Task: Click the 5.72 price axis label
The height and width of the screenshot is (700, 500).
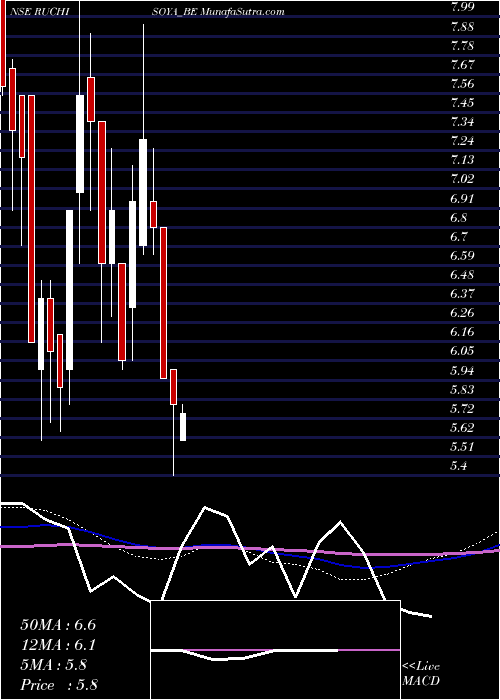Action: (x=463, y=408)
